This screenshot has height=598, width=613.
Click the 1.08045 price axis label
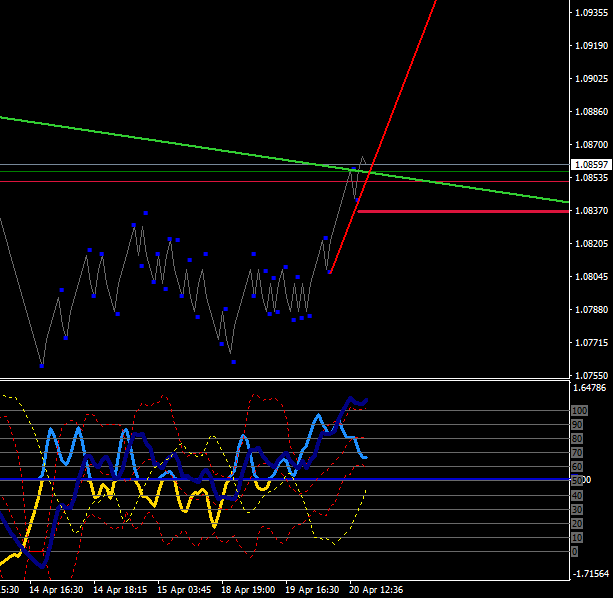(591, 277)
